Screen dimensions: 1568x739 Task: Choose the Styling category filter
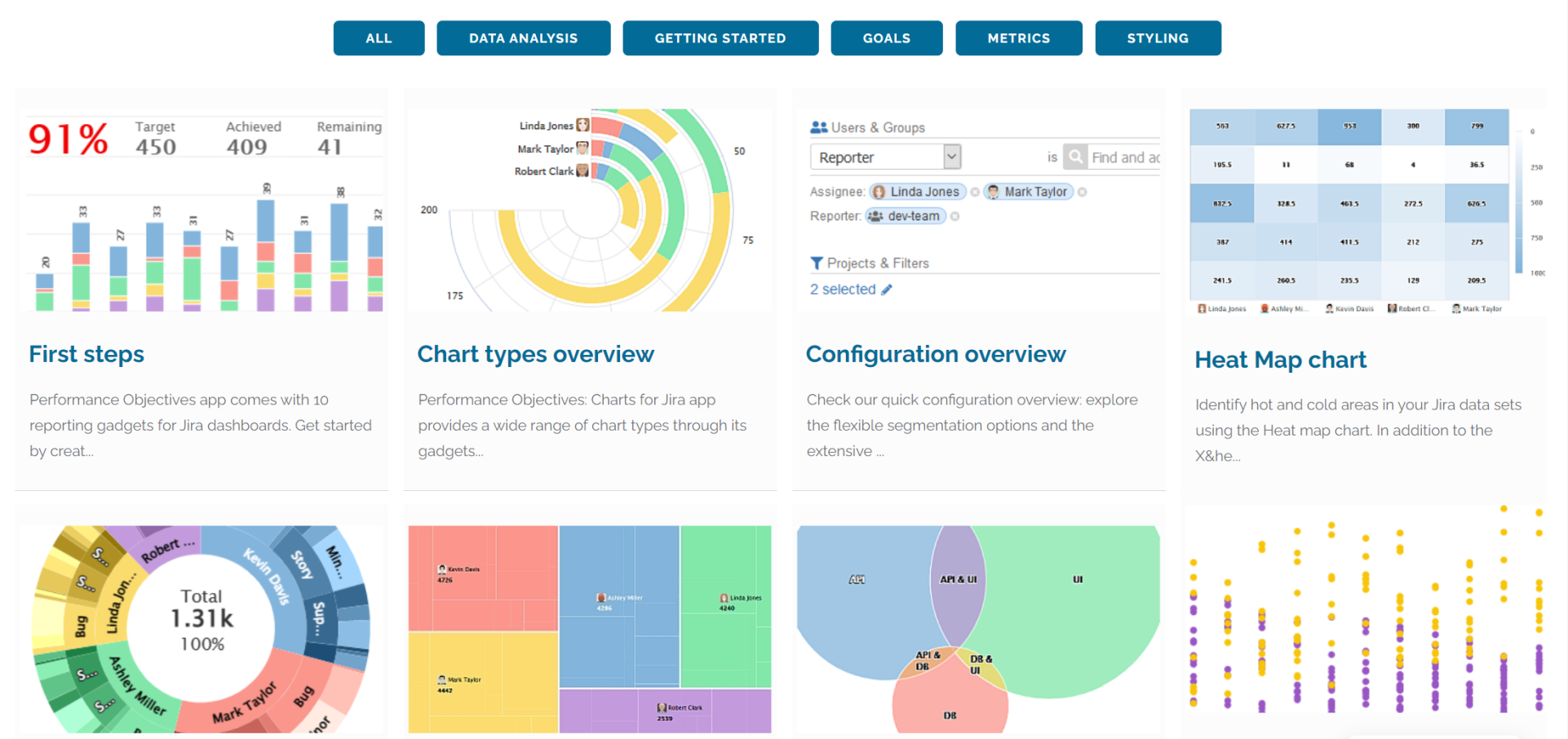pyautogui.click(x=1157, y=38)
